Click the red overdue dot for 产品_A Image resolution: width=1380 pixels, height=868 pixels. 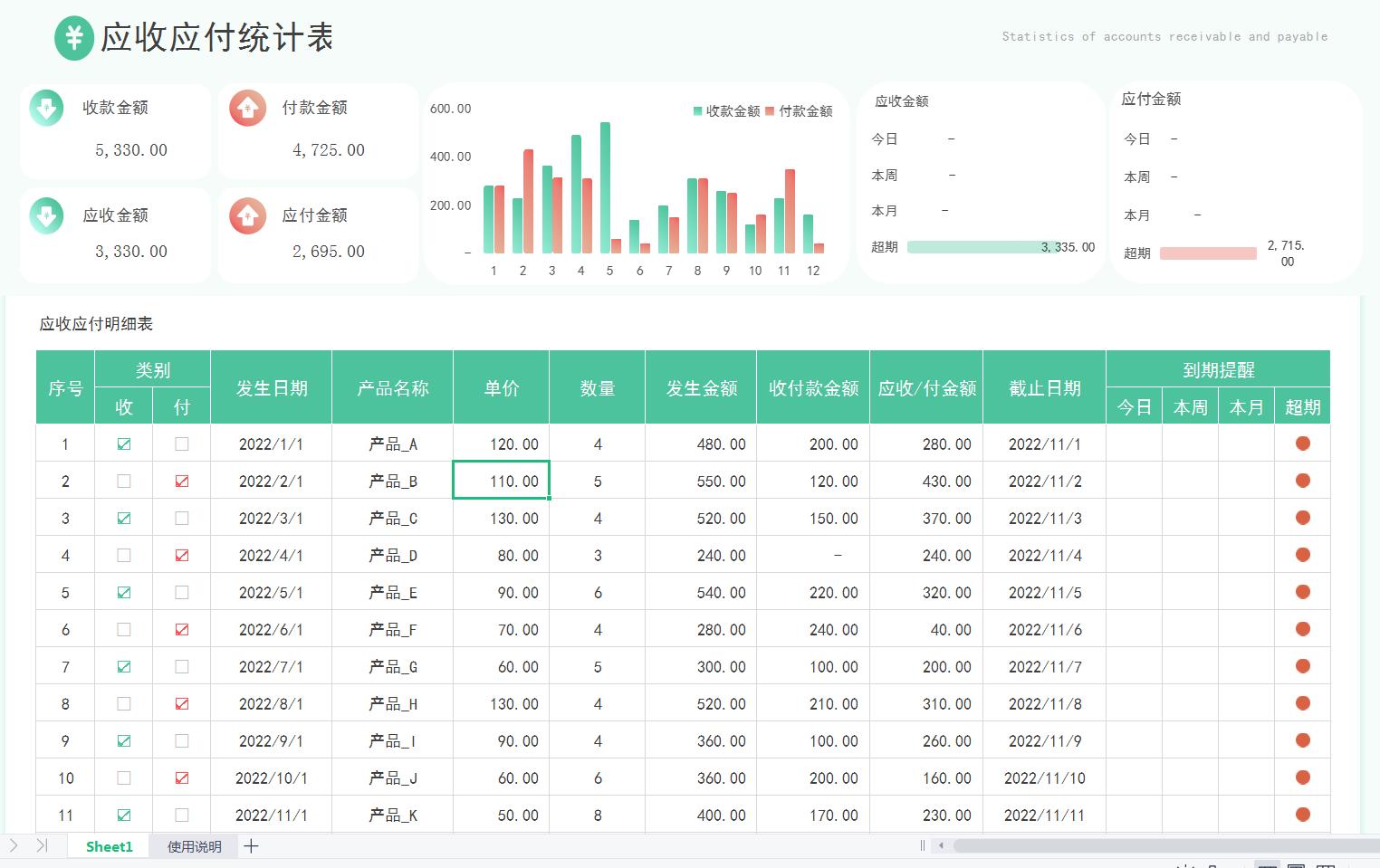point(1302,444)
